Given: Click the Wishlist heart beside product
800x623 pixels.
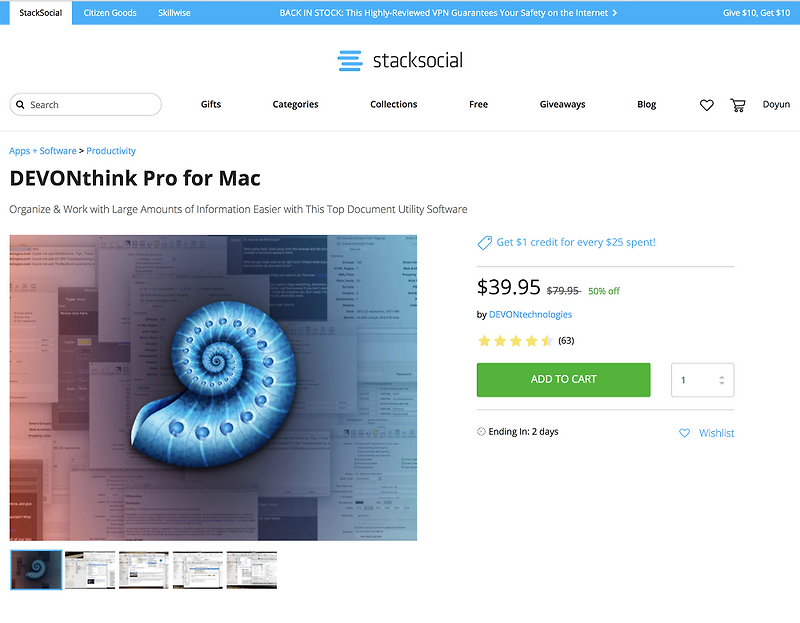Looking at the screenshot, I should 684,433.
